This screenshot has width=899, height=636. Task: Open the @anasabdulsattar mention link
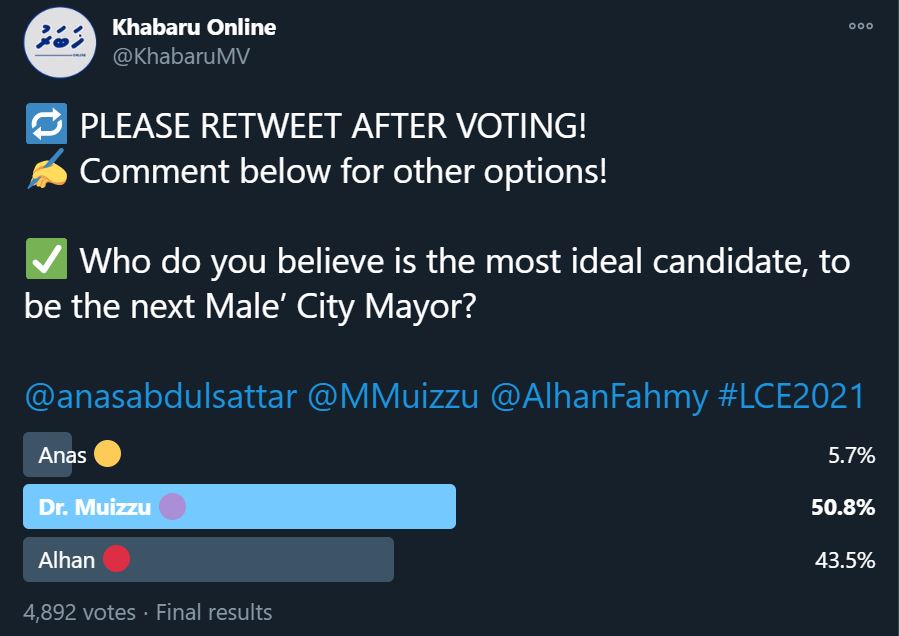click(x=160, y=397)
